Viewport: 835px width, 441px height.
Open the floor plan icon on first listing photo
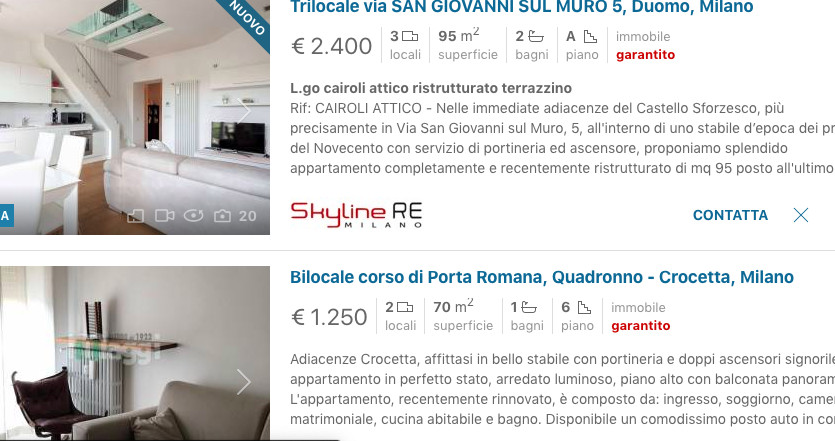point(136,216)
